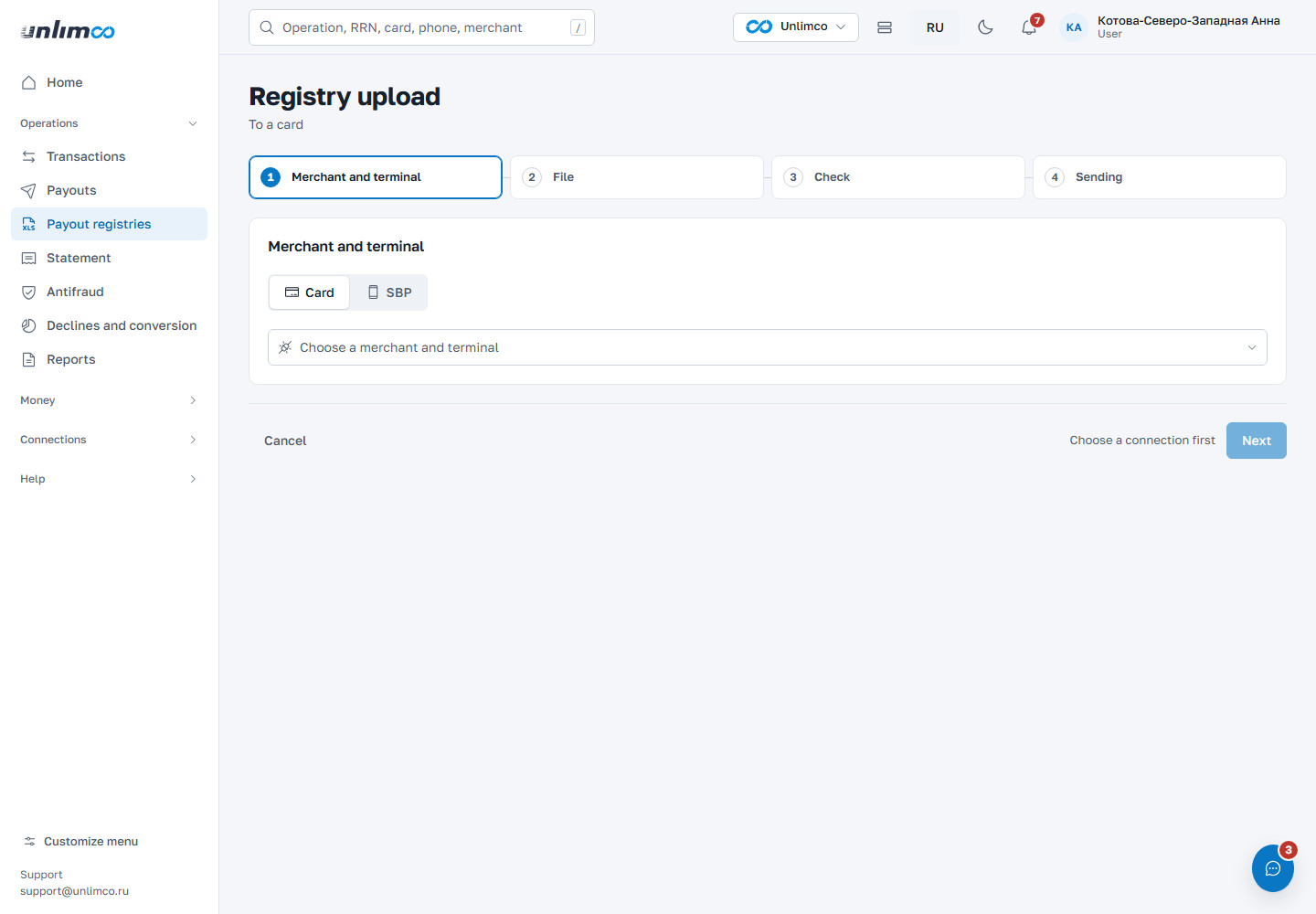
Task: Cancel the registry upload
Action: click(x=285, y=441)
